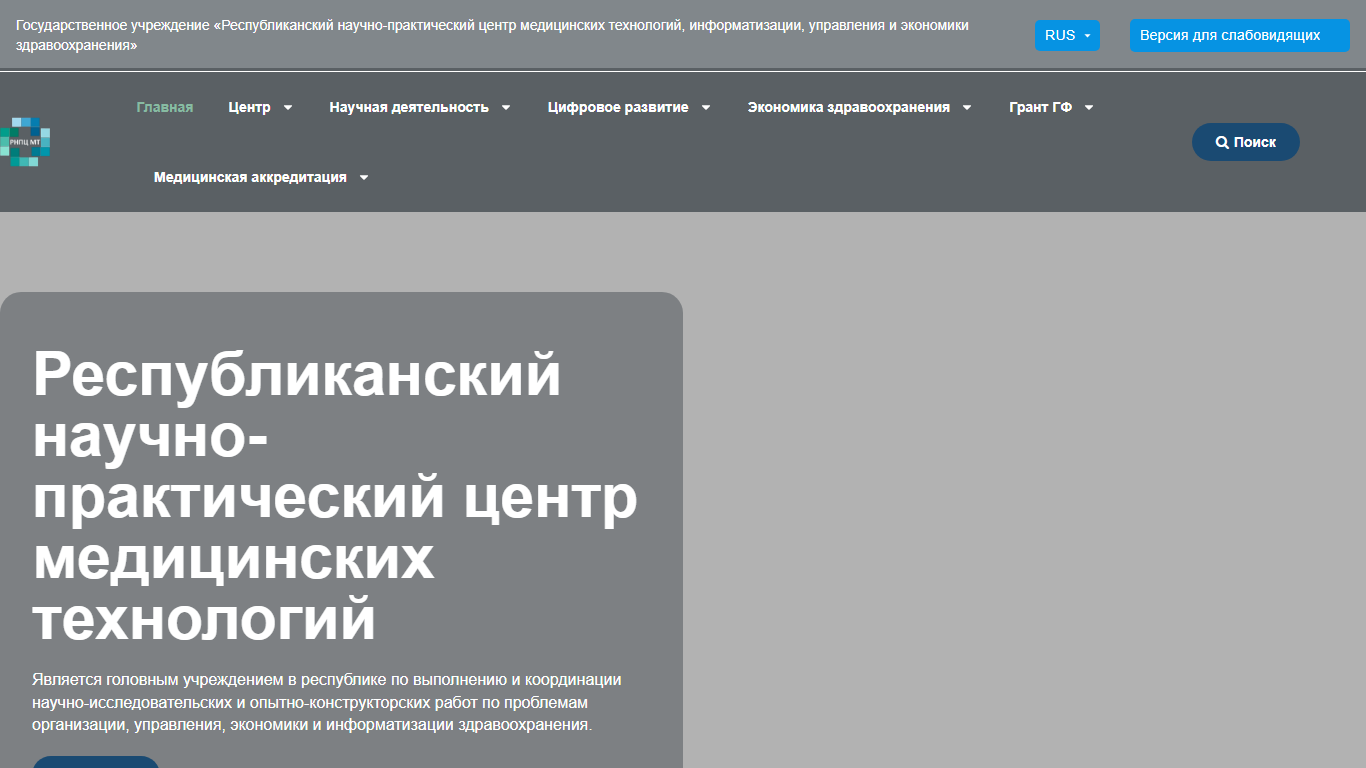Expand the arrow next to Грант ГФ

1089,108
